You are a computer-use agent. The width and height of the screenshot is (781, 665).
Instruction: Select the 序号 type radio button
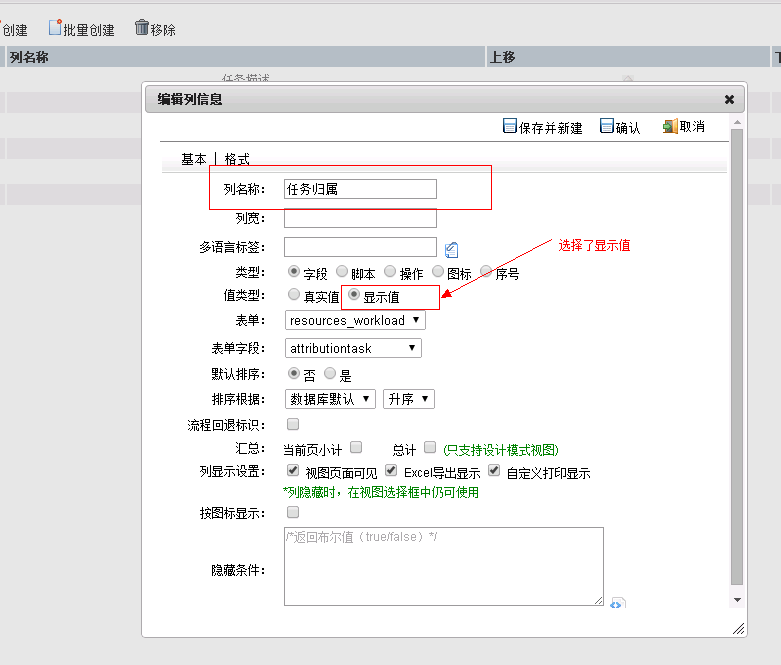tap(486, 271)
